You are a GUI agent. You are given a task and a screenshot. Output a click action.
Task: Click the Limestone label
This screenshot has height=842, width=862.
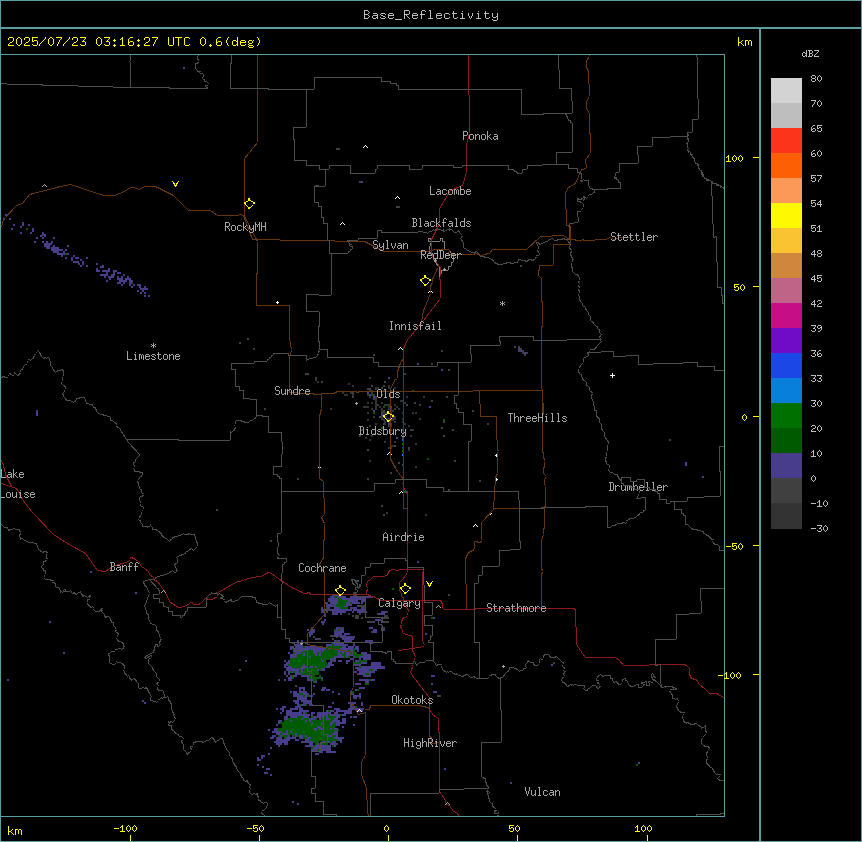pos(153,356)
